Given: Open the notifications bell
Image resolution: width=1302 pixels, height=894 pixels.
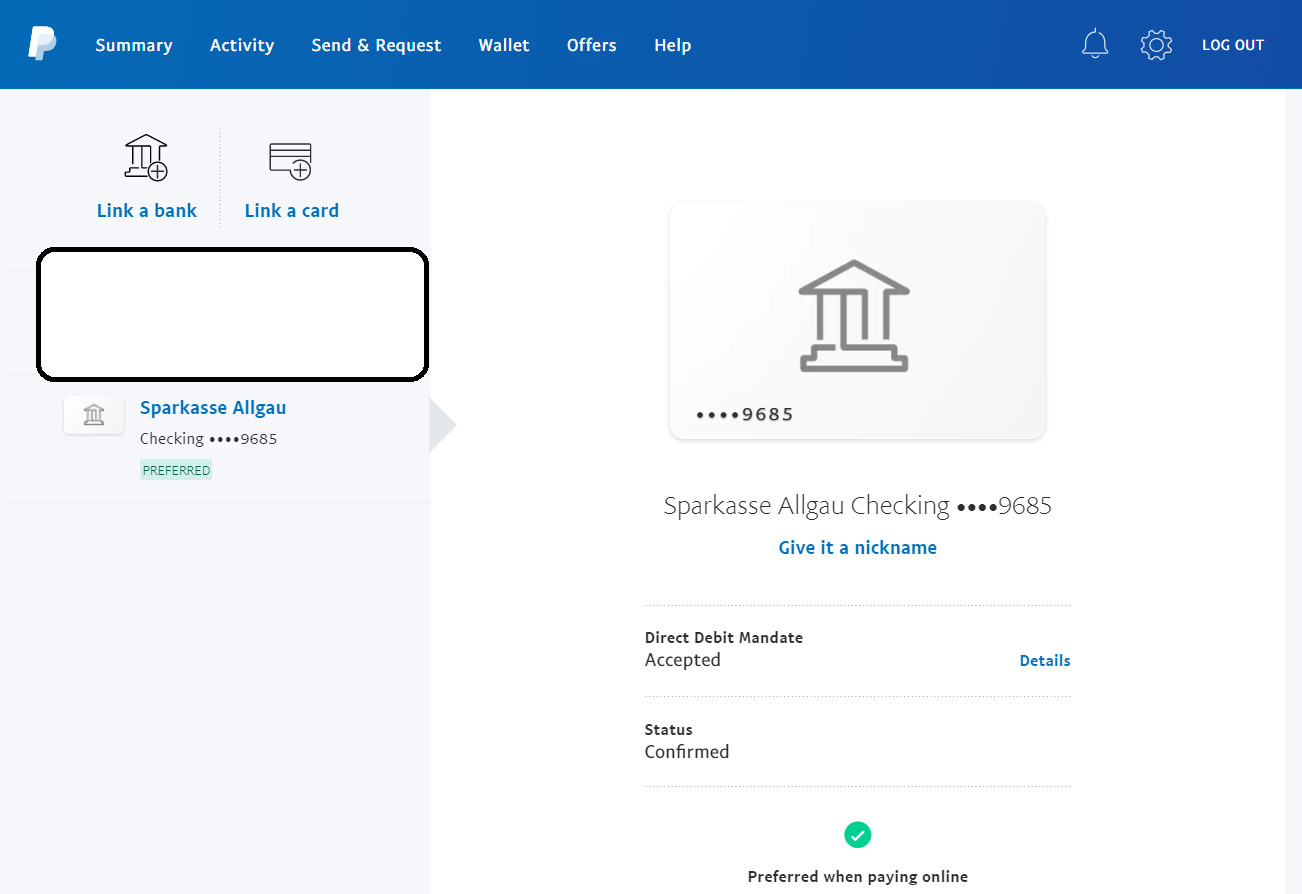Looking at the screenshot, I should [1095, 44].
